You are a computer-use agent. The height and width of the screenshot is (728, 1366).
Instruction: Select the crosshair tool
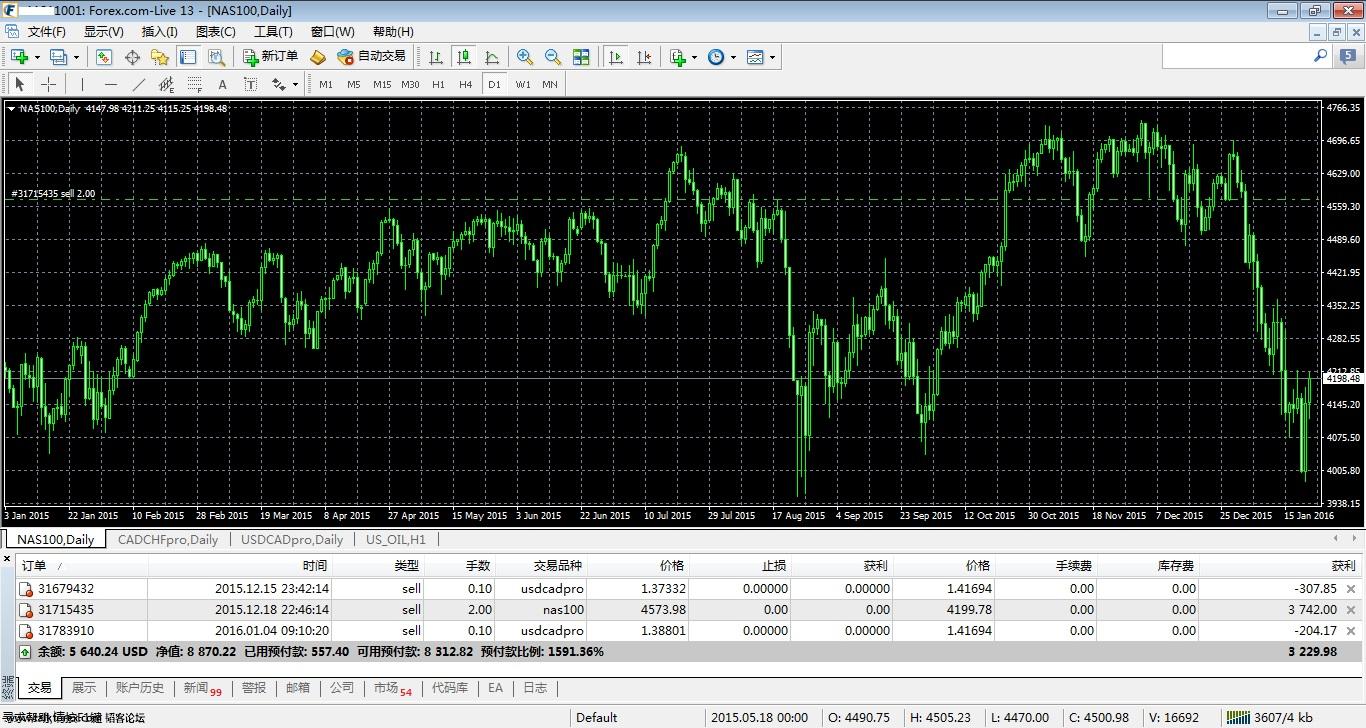point(48,84)
